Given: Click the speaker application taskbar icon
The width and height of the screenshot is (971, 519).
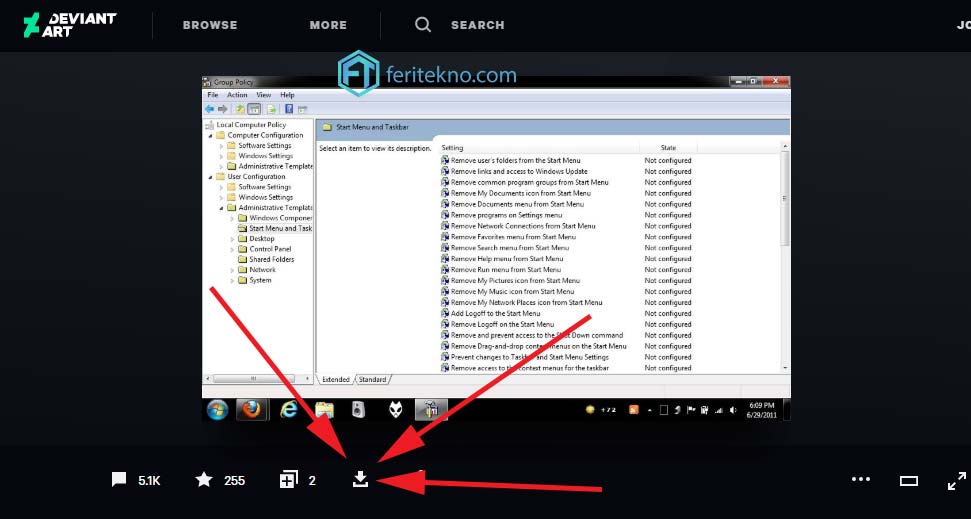Looking at the screenshot, I should (359, 409).
